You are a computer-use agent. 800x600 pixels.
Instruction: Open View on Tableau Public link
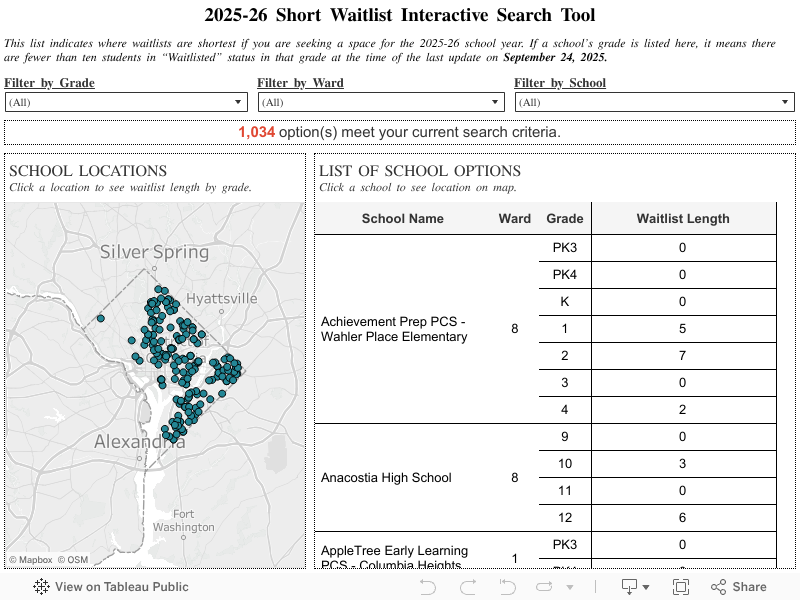coord(121,587)
